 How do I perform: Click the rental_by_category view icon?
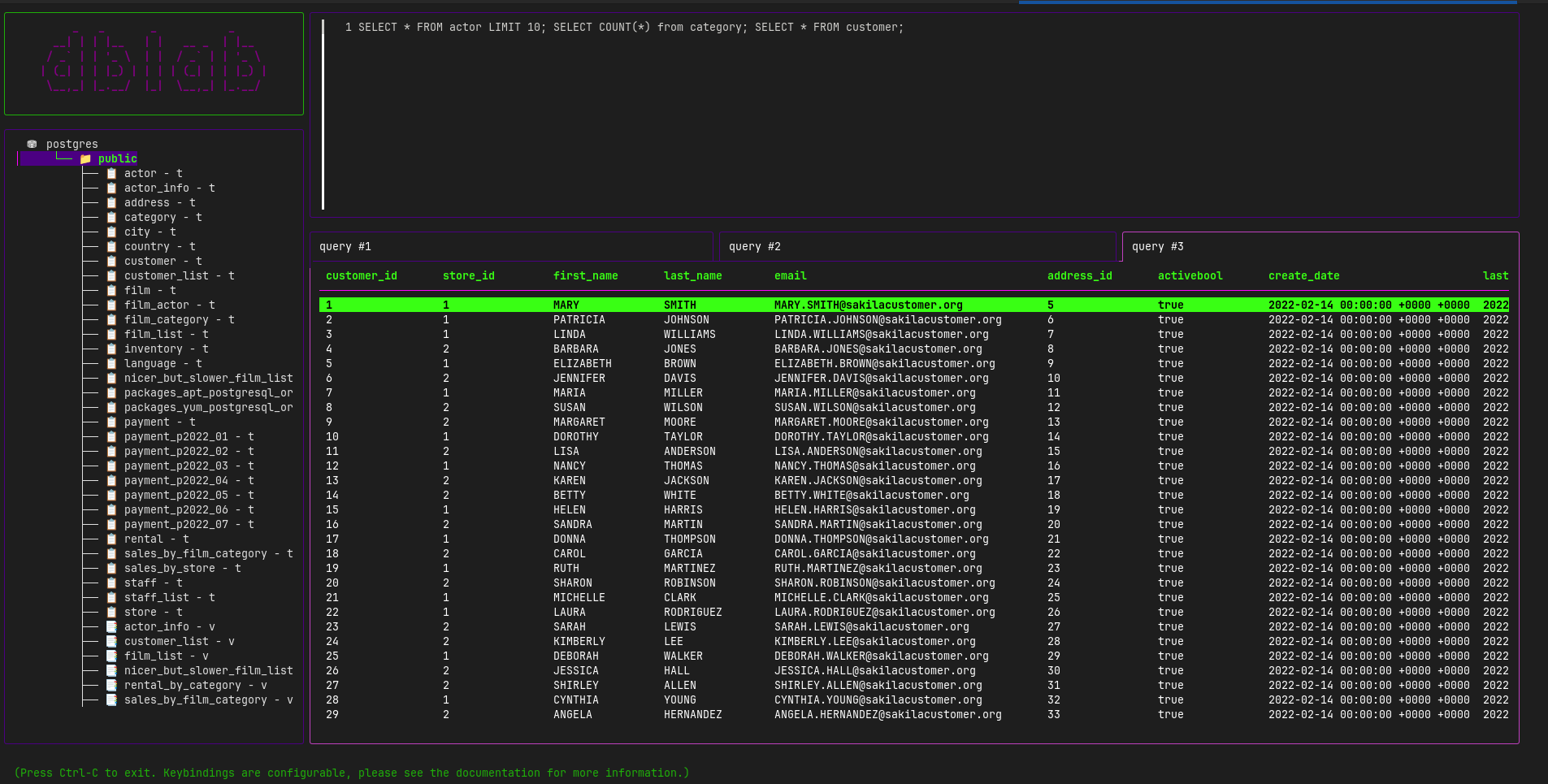pos(111,685)
